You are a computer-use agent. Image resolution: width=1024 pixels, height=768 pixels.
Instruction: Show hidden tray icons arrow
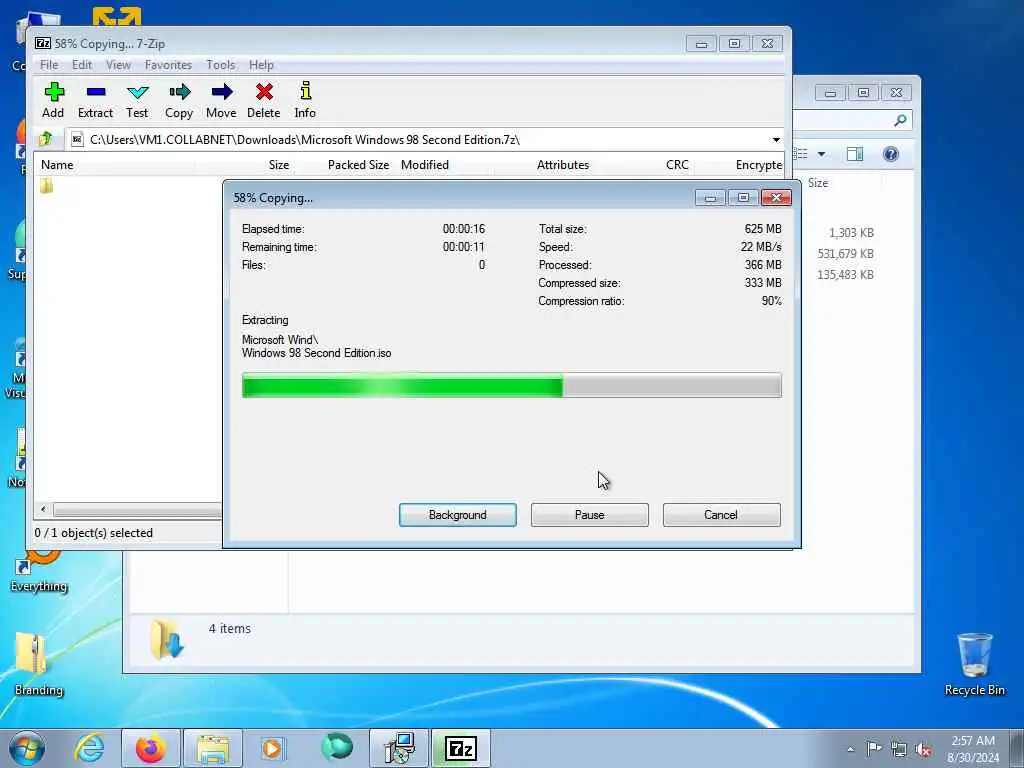850,749
